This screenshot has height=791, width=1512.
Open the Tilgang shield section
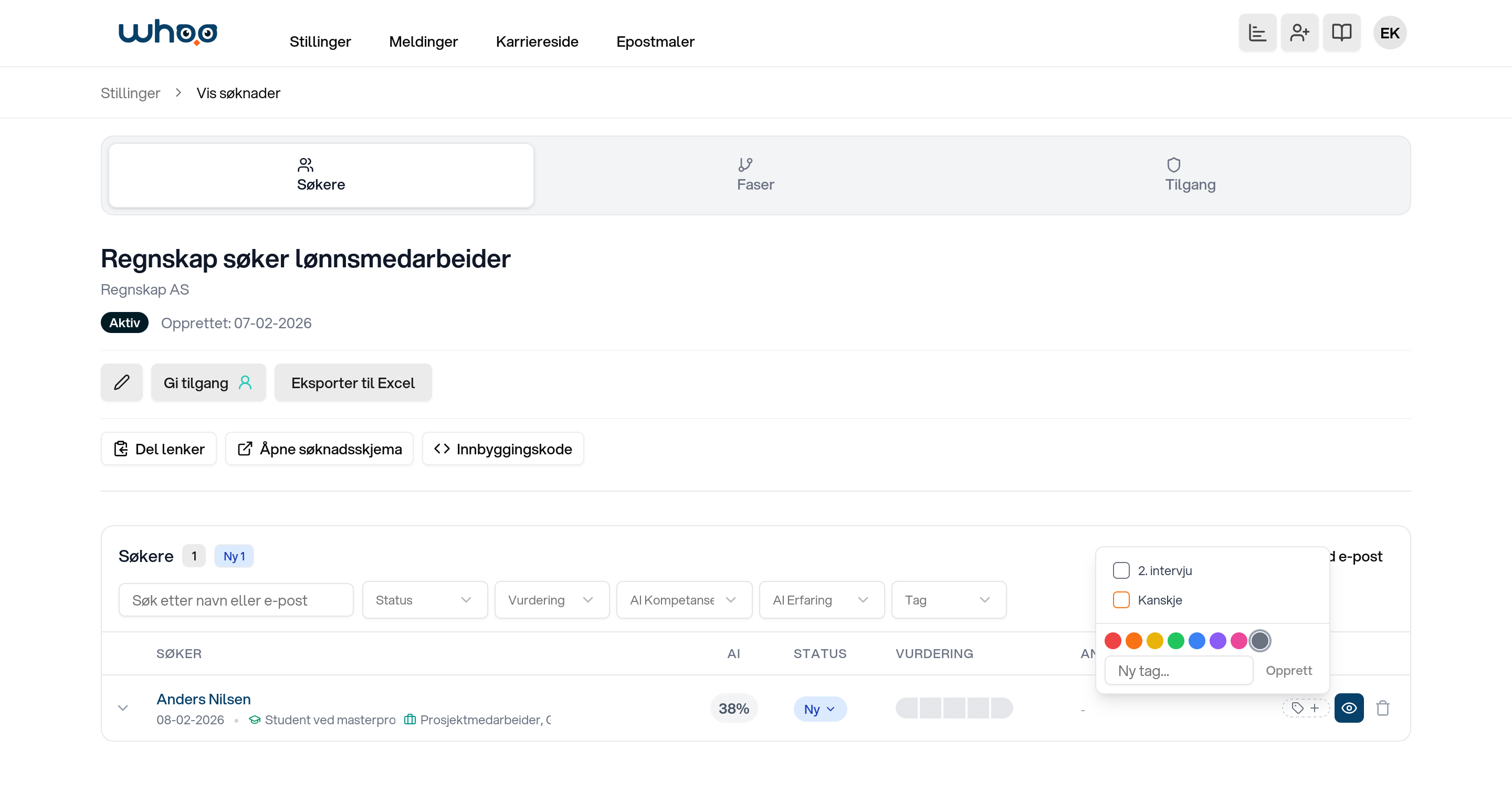click(1189, 175)
